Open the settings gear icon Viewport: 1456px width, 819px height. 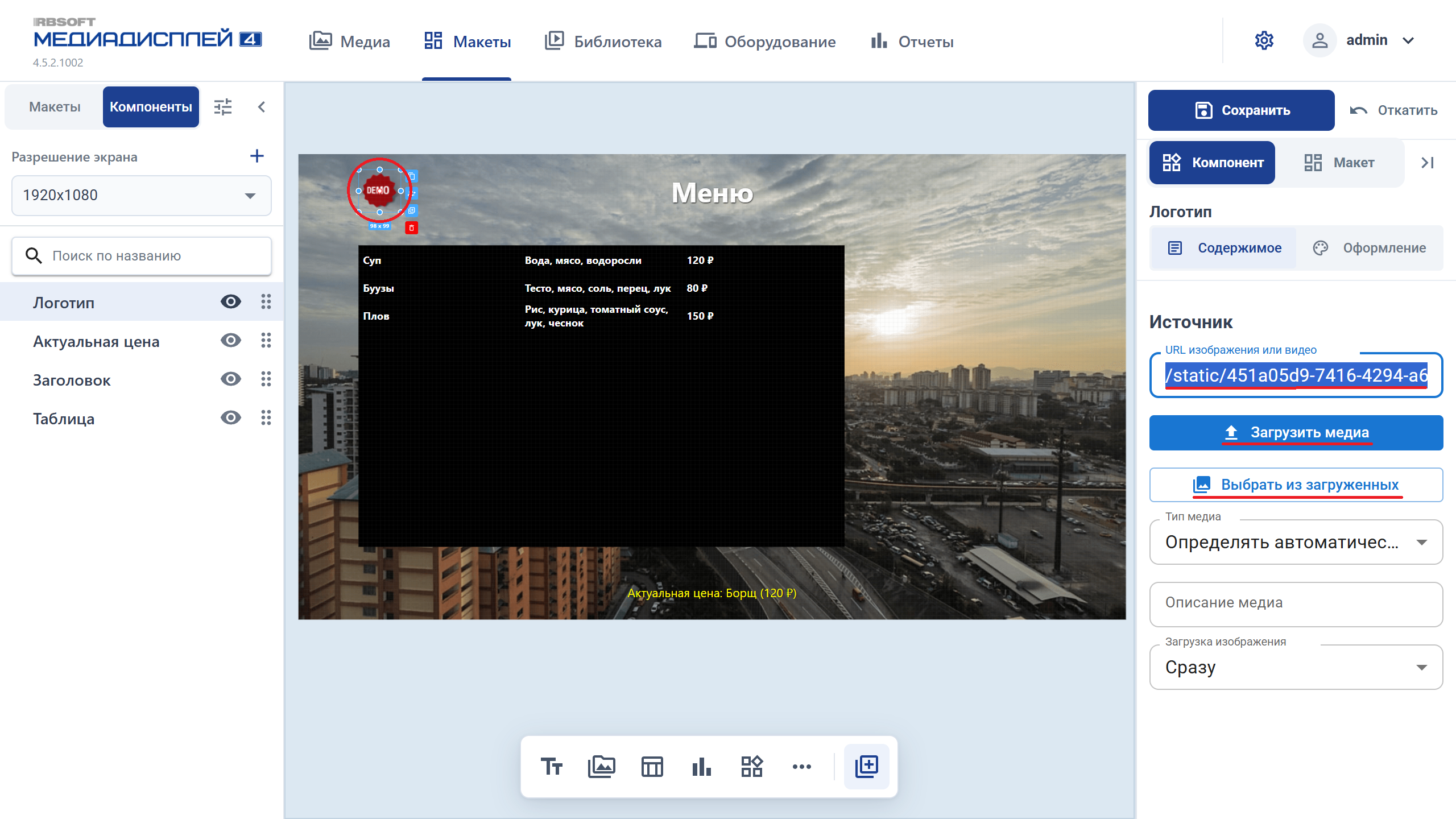[1264, 40]
